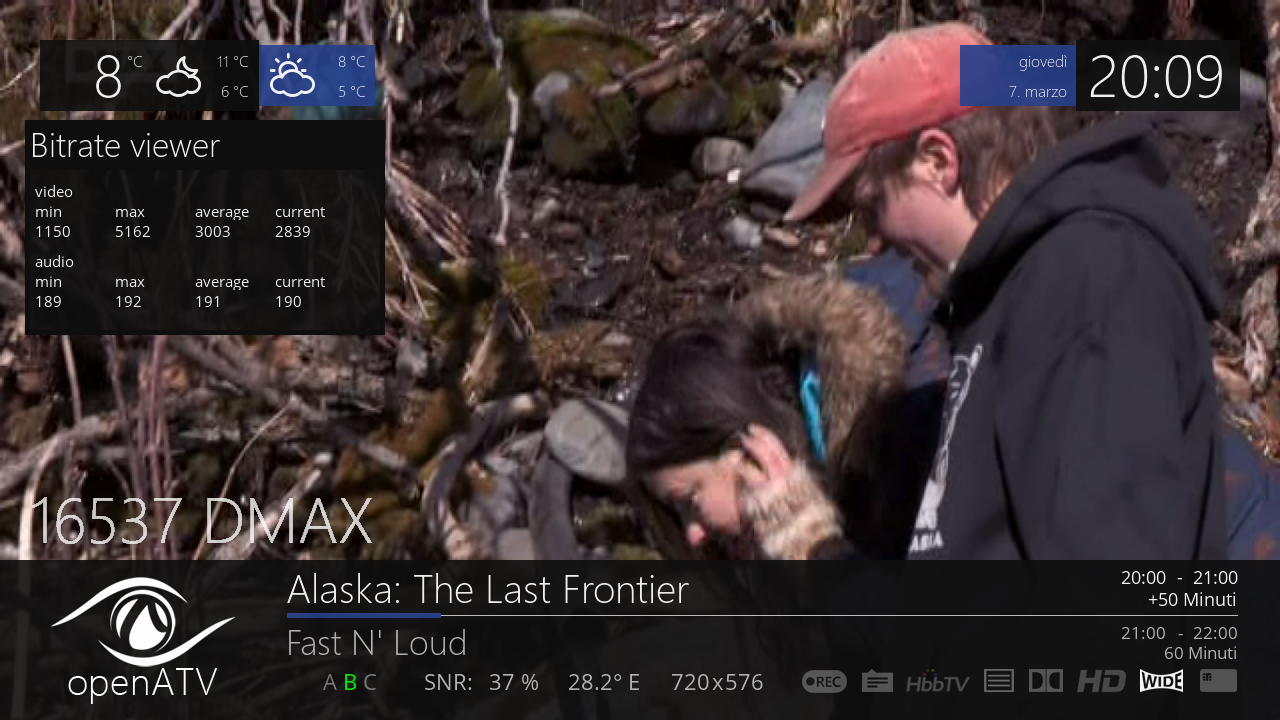Select tuner A indicator

coord(330,683)
